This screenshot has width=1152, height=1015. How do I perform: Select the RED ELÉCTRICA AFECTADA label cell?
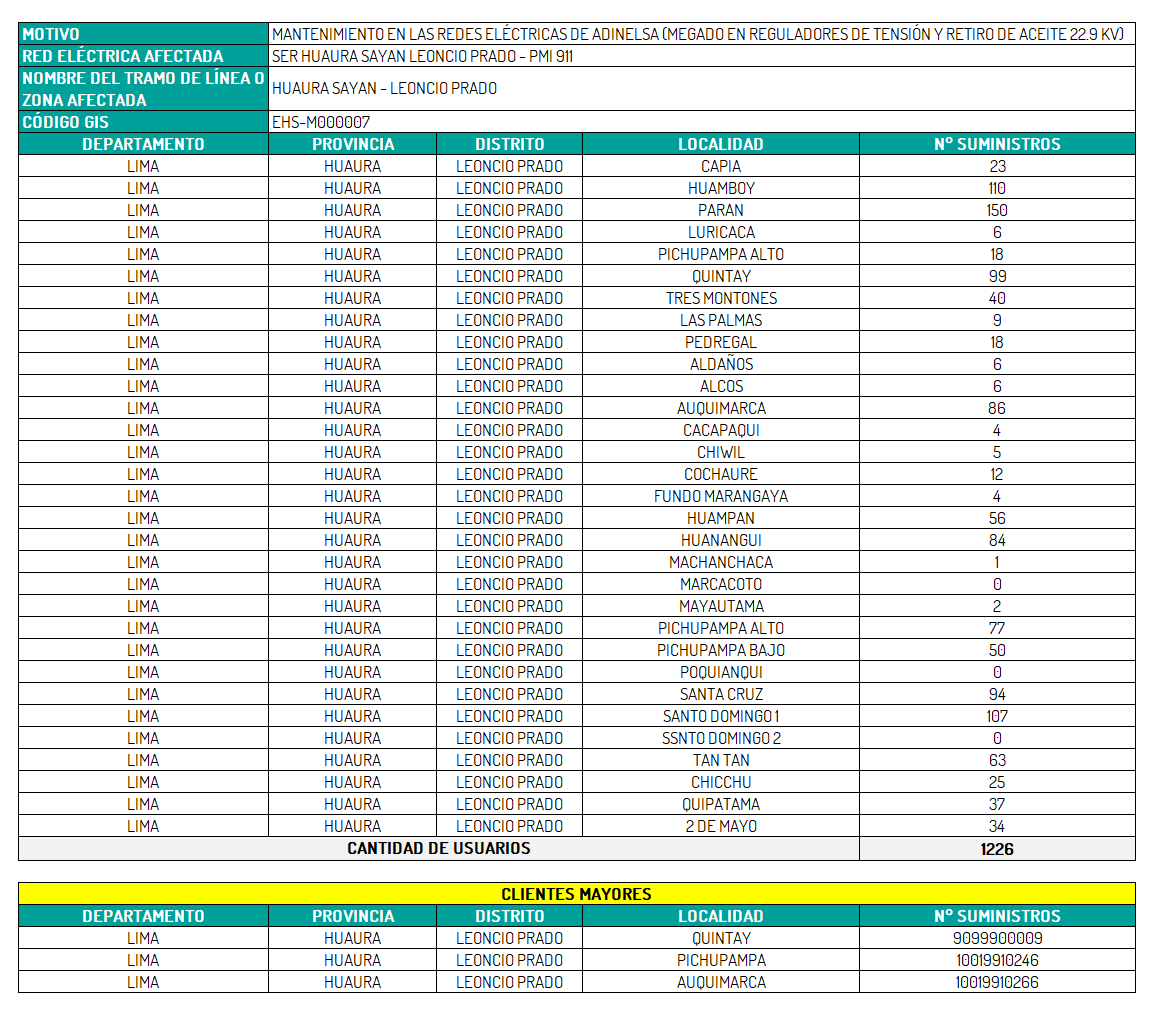point(143,56)
